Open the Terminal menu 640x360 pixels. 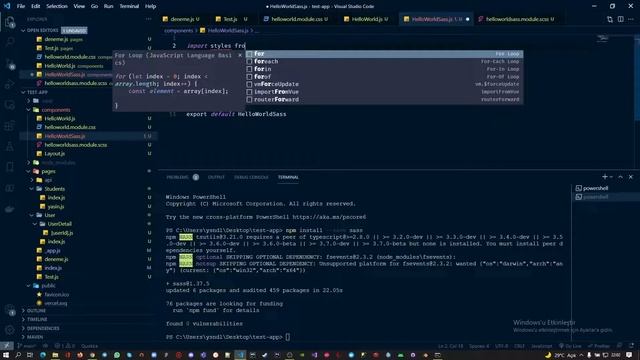[x=129, y=6]
